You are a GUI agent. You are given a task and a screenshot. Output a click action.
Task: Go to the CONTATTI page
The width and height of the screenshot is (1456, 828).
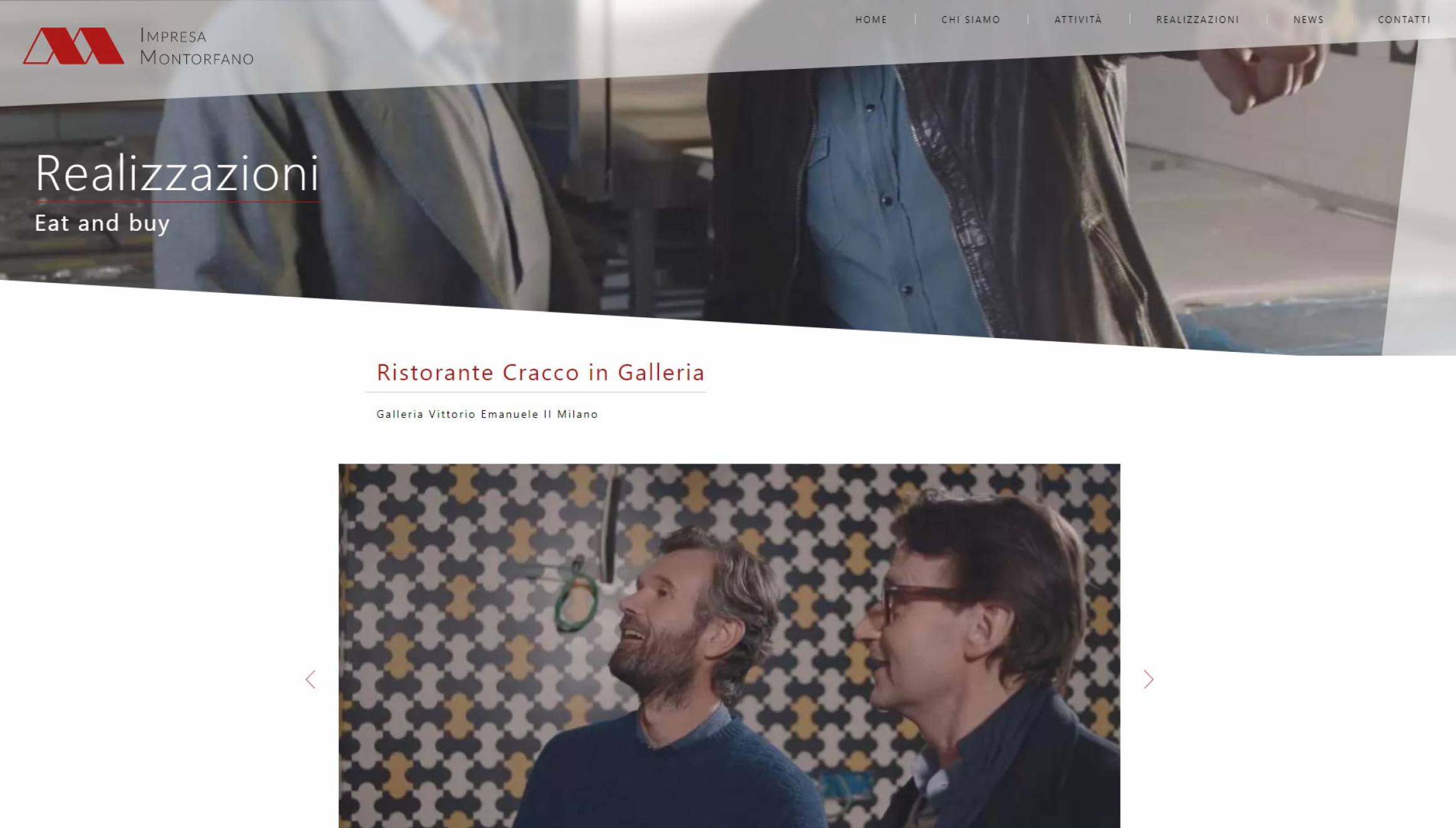[x=1405, y=19]
